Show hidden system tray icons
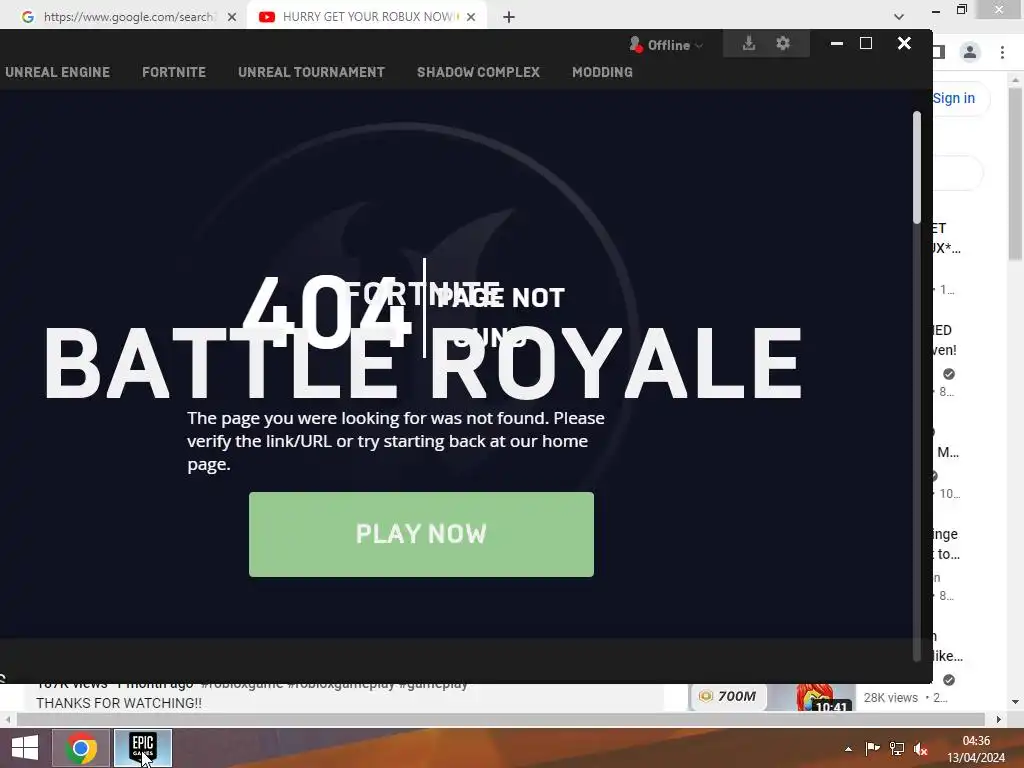Image resolution: width=1024 pixels, height=768 pixels. [848, 749]
